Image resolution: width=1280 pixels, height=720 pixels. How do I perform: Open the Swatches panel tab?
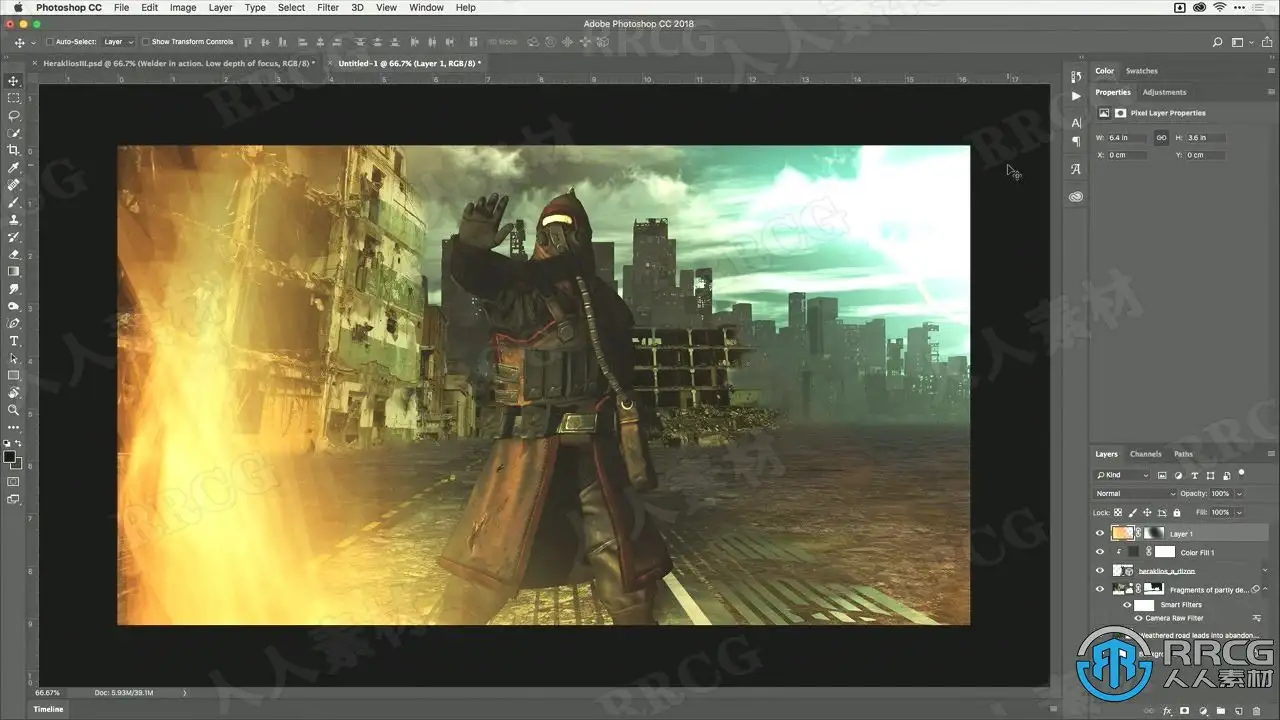click(1142, 71)
